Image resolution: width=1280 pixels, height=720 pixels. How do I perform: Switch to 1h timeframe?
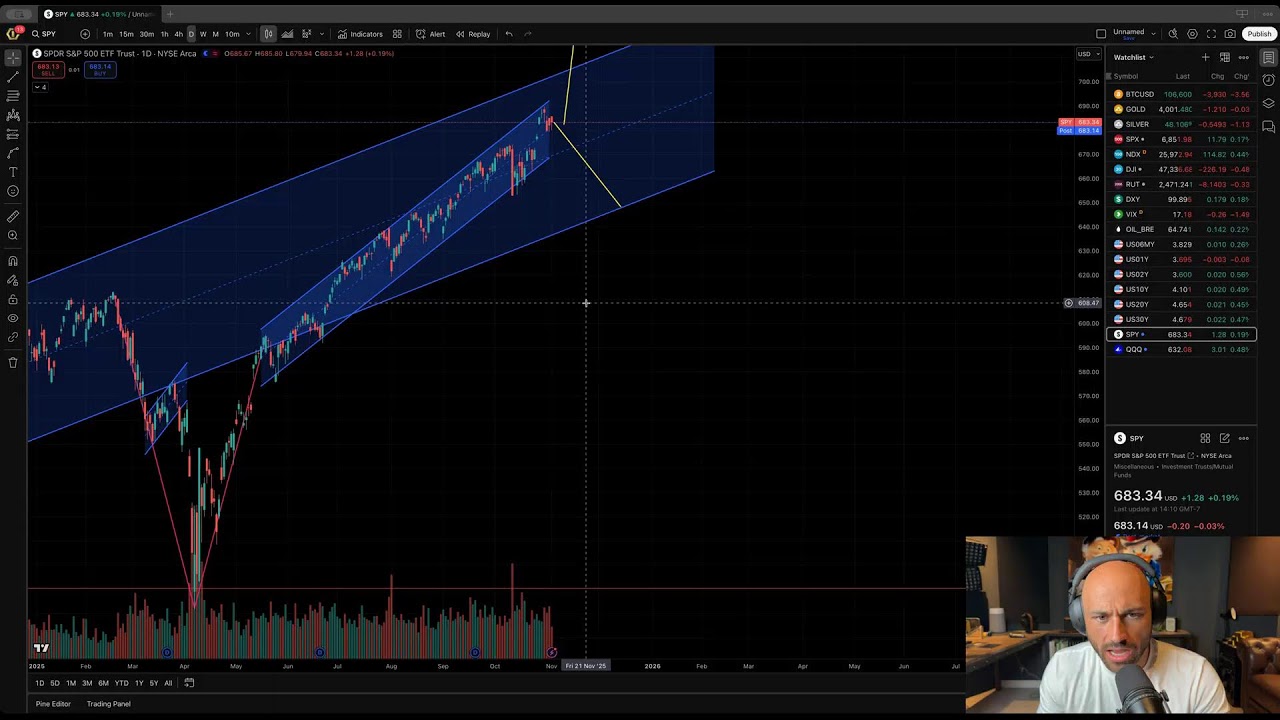pos(164,34)
